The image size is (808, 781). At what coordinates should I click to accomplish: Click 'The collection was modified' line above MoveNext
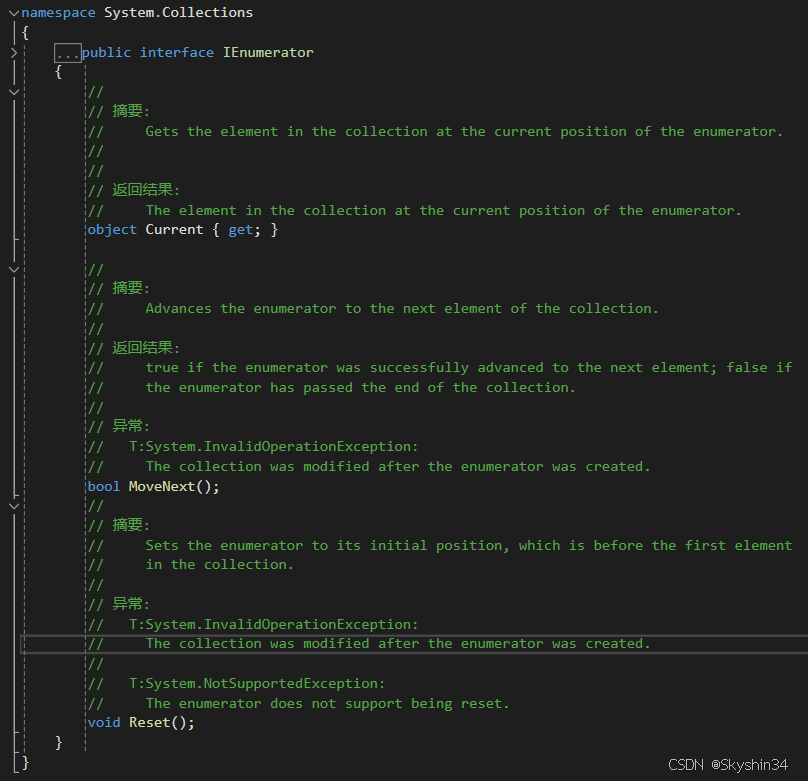click(398, 467)
